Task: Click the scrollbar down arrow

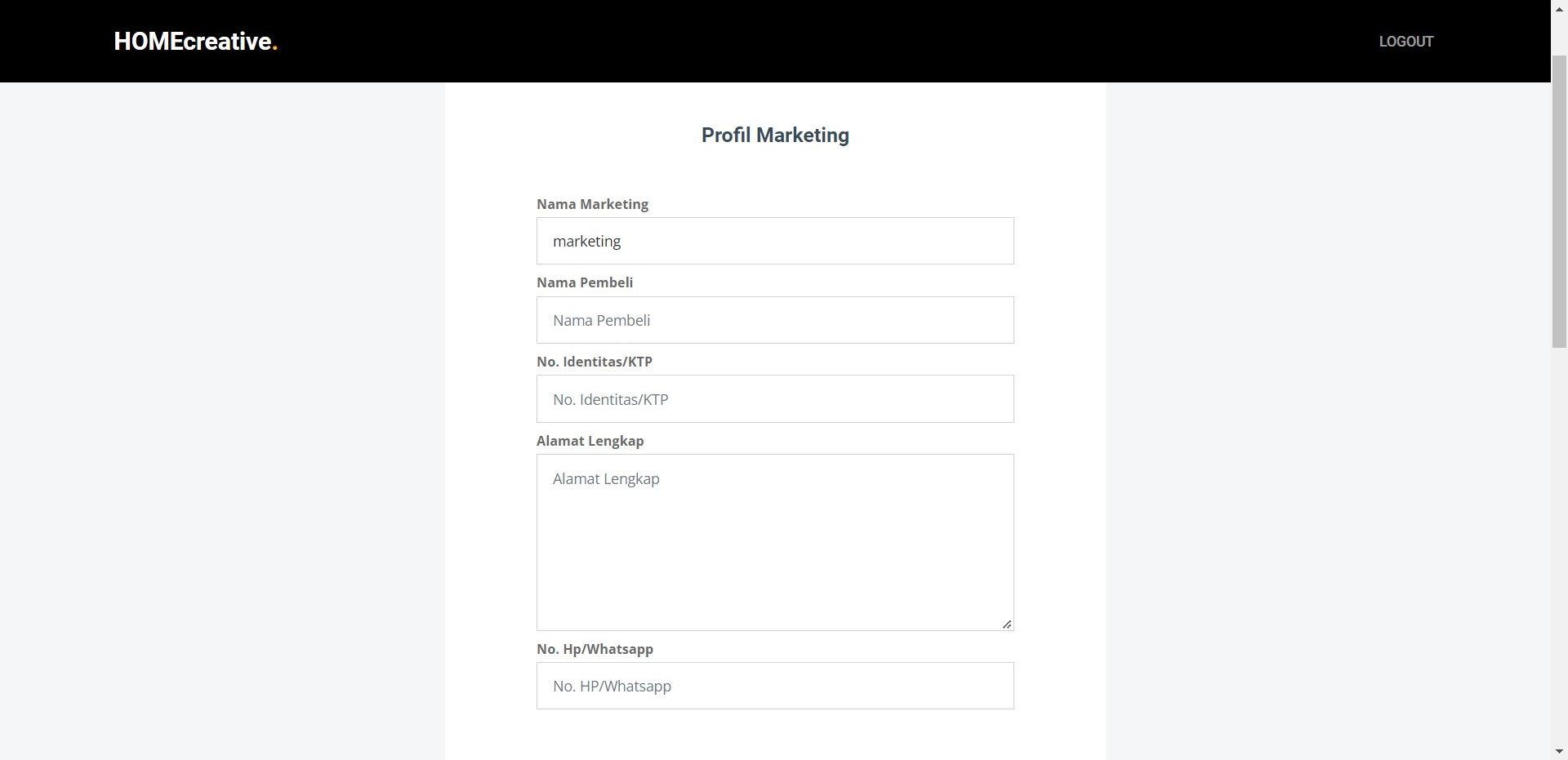Action: tap(1560, 751)
